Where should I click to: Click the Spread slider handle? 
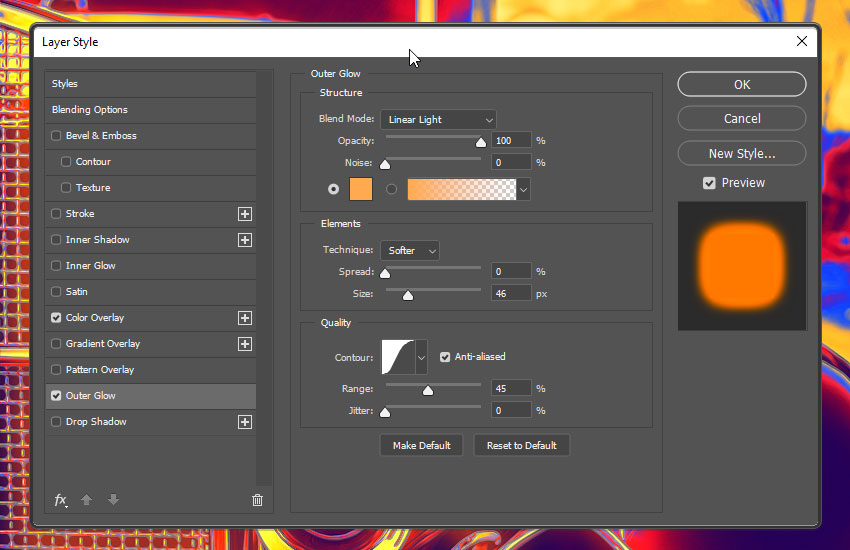(x=385, y=273)
